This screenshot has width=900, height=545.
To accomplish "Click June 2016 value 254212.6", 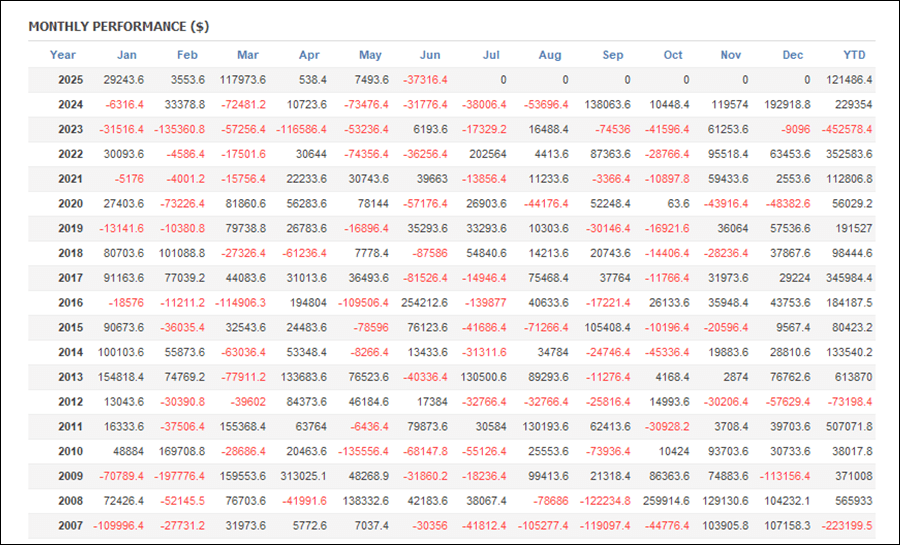I will [424, 302].
